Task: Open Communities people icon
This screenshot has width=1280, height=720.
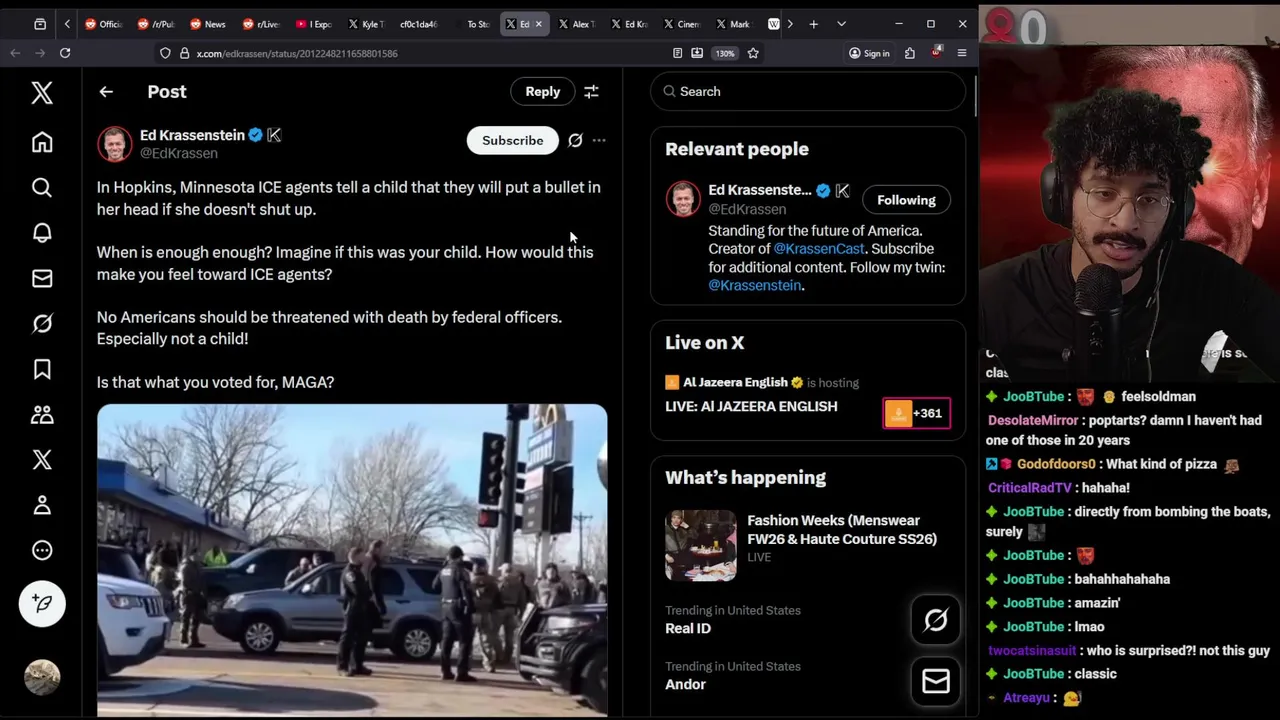Action: [x=42, y=414]
